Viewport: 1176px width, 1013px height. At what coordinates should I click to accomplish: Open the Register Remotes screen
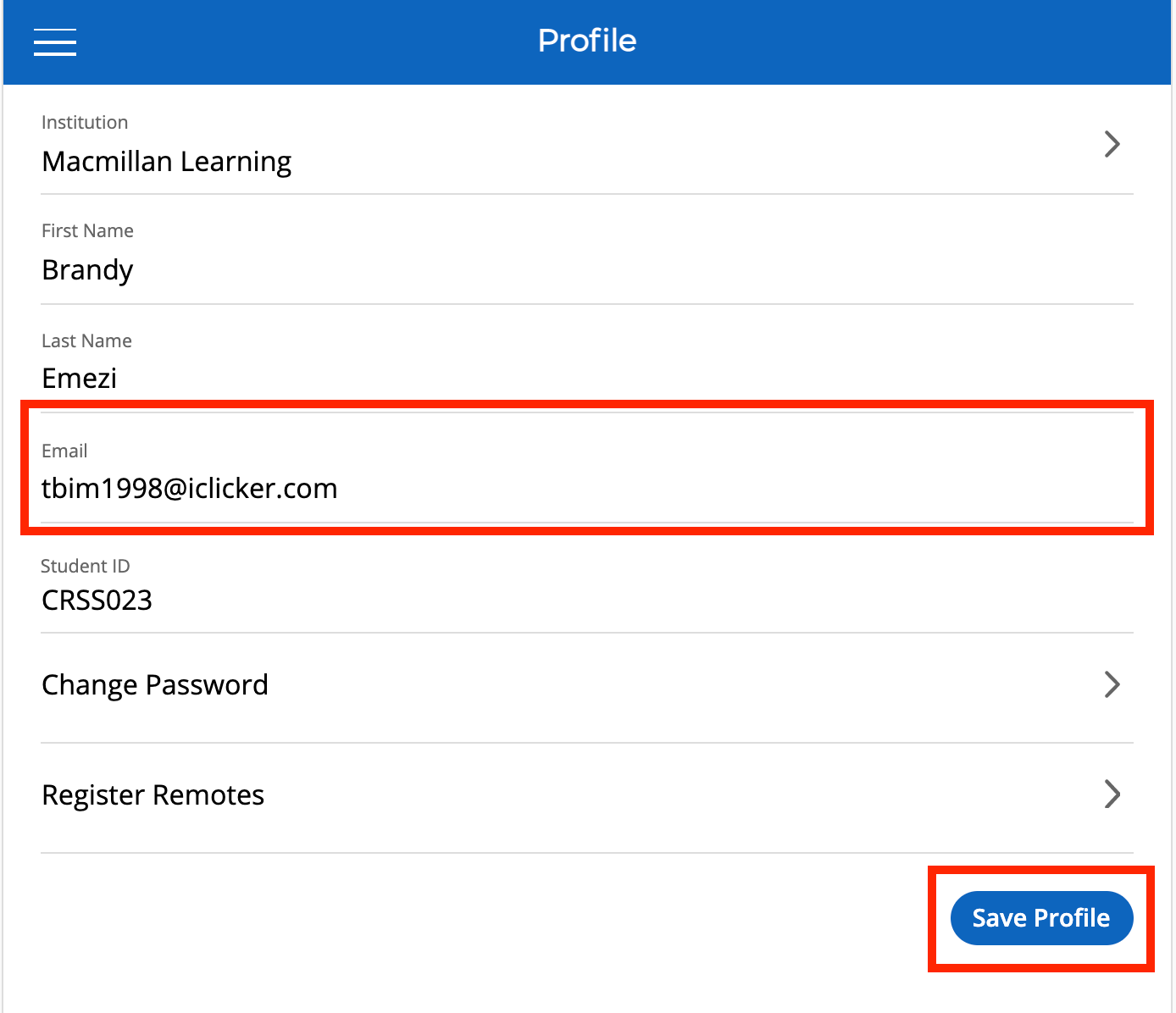tap(153, 794)
